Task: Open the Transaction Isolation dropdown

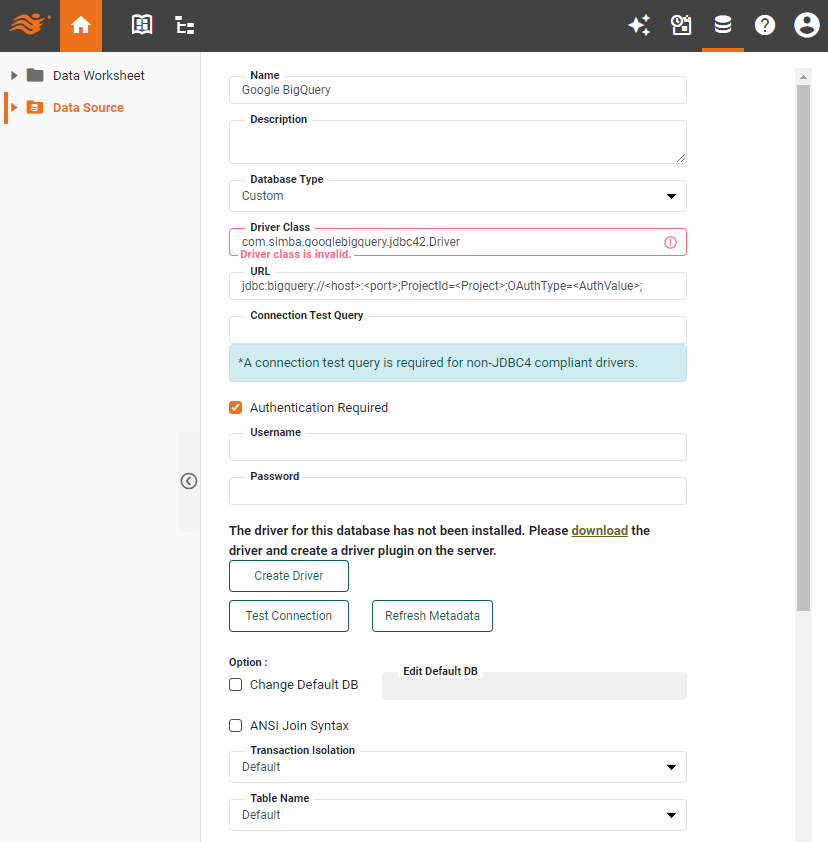Action: pyautogui.click(x=671, y=767)
